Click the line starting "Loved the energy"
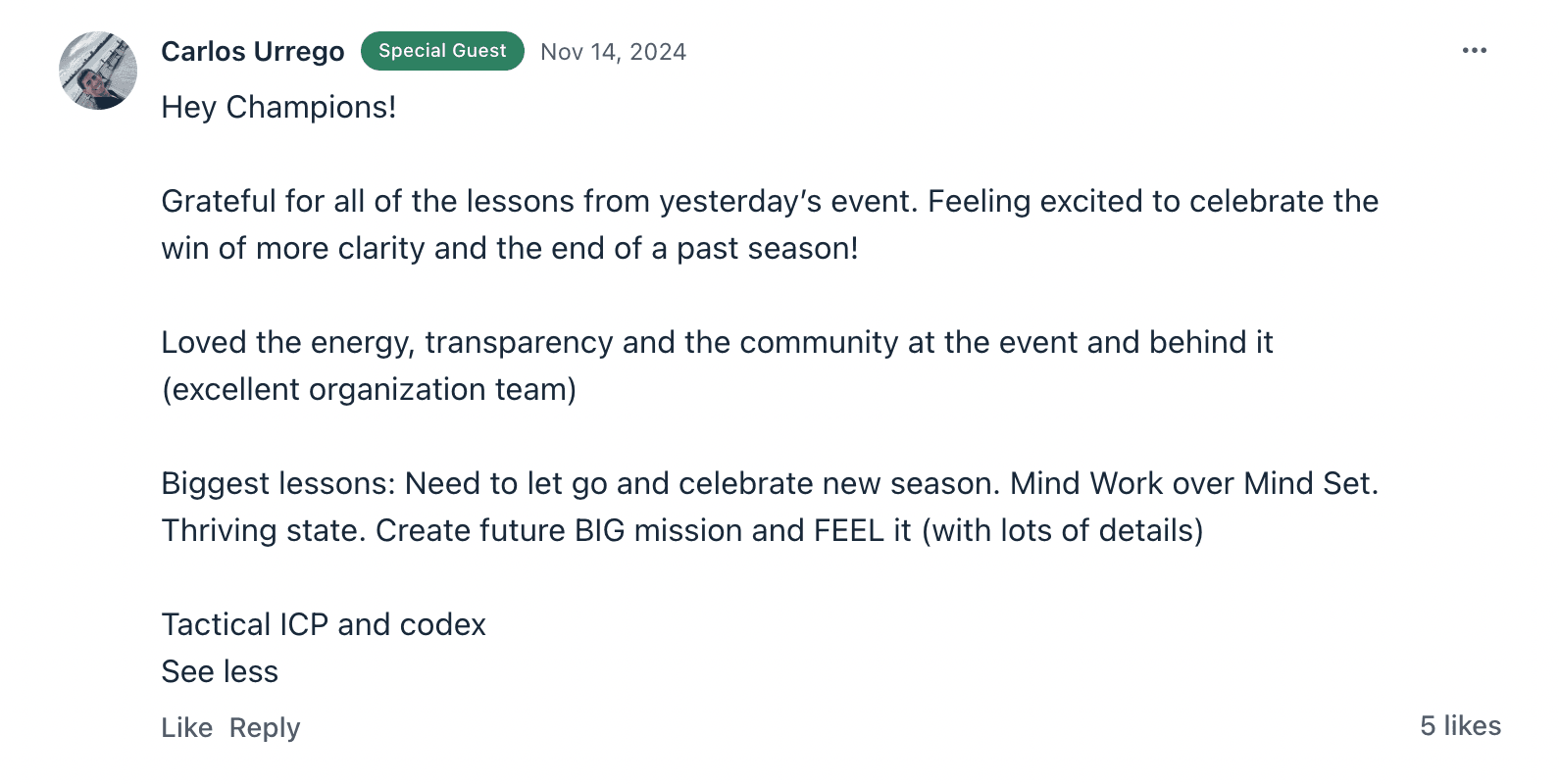The image size is (1559, 784). coord(716,342)
